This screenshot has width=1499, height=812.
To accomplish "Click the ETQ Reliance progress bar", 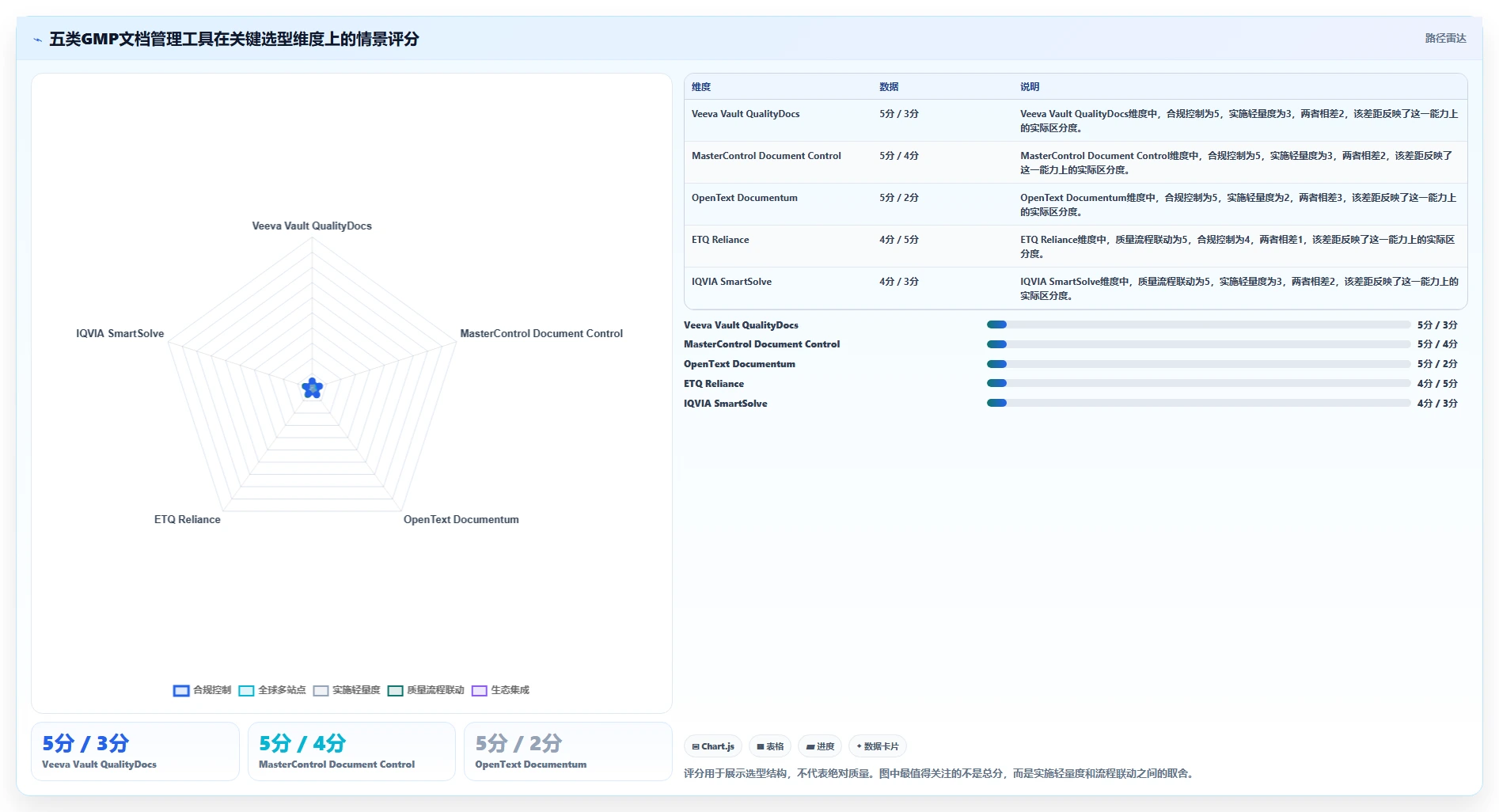I will pyautogui.click(x=1198, y=383).
